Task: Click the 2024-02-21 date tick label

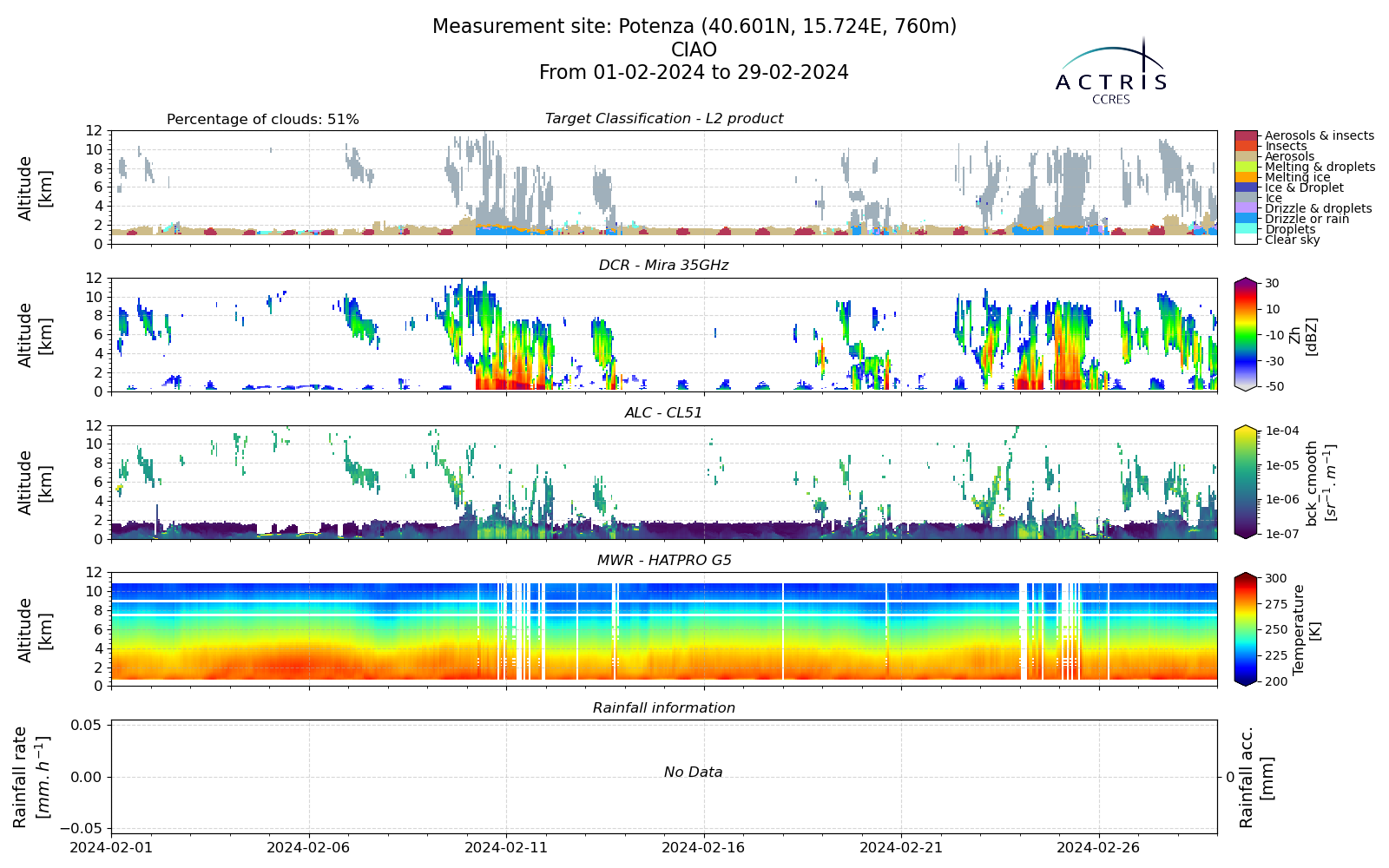Action: point(901,847)
